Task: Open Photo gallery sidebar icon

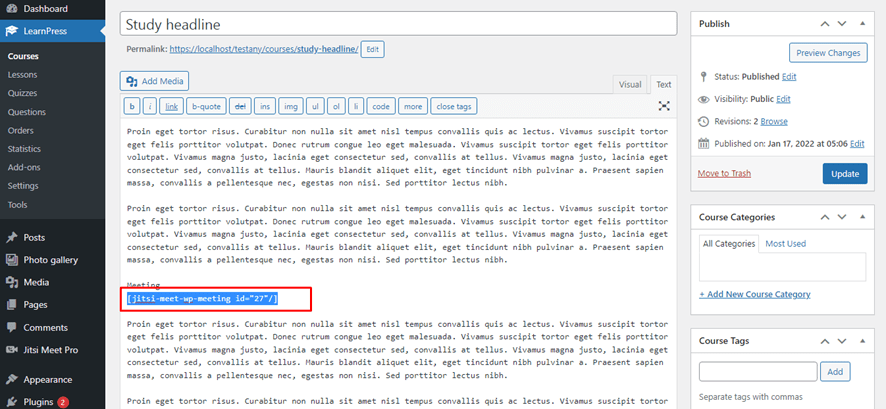Action: [11, 260]
